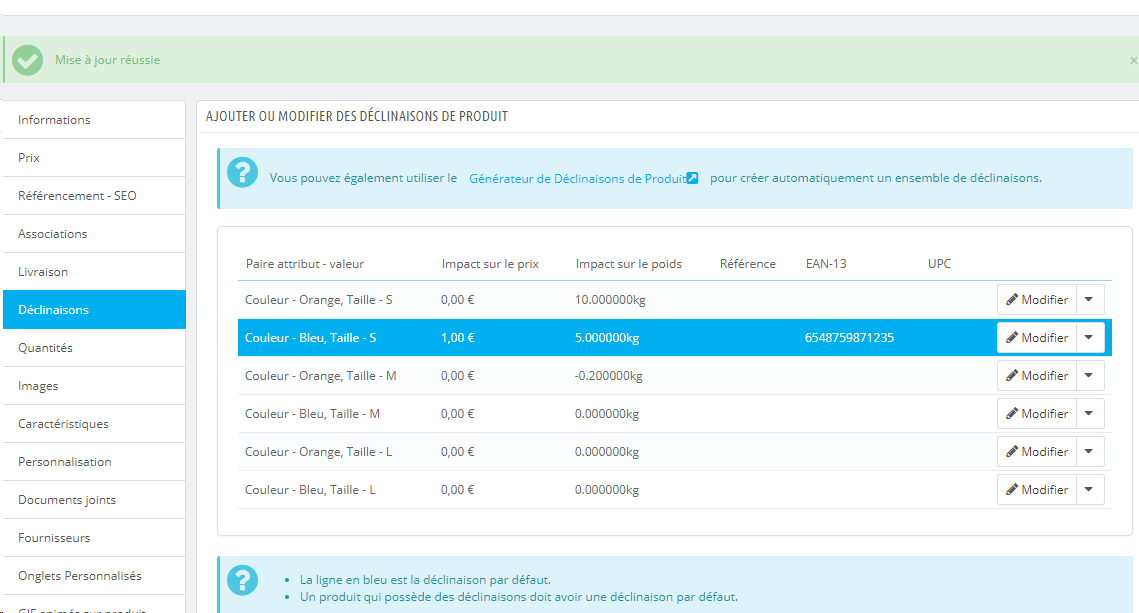Screen dimensions: 1139x613
Task: Click the EAN value 6548759871235
Action: click(849, 338)
